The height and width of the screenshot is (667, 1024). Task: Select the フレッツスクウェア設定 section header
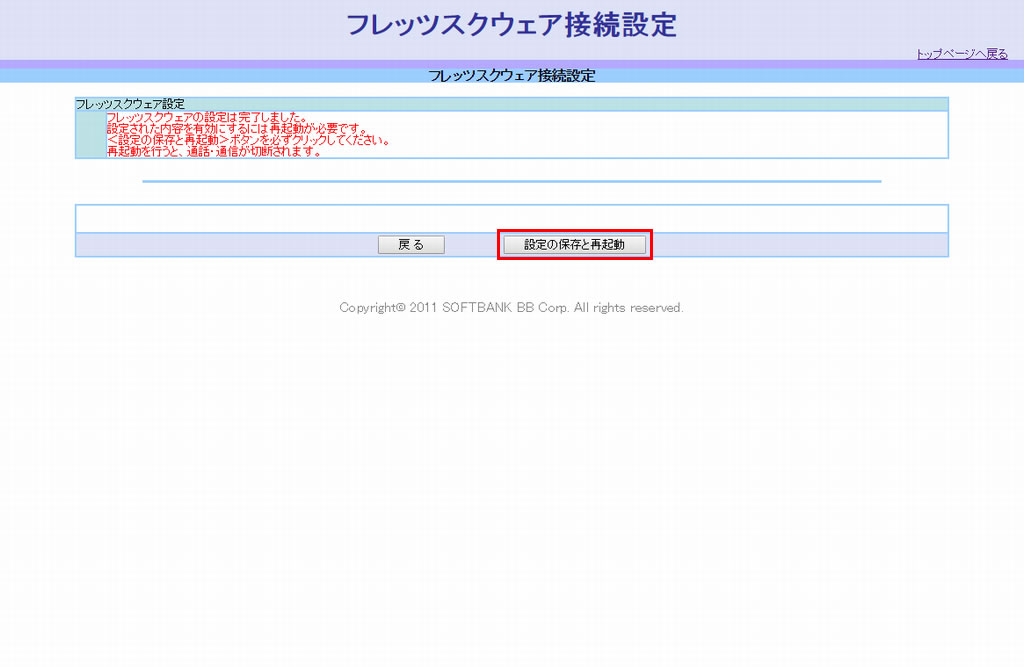point(130,104)
